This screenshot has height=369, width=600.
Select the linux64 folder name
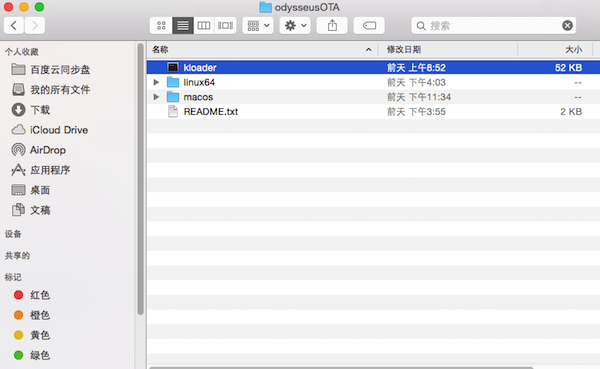199,82
